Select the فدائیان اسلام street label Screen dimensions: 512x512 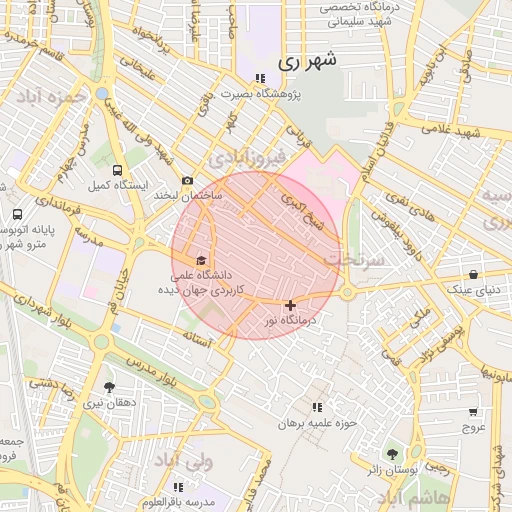pos(378,153)
